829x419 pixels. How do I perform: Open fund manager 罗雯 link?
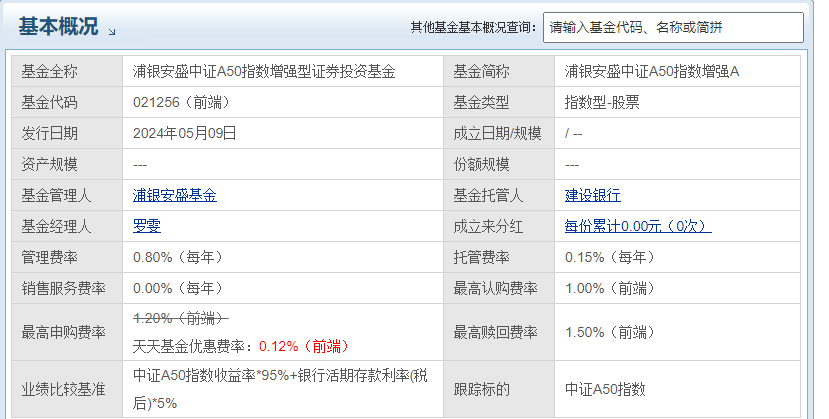146,226
